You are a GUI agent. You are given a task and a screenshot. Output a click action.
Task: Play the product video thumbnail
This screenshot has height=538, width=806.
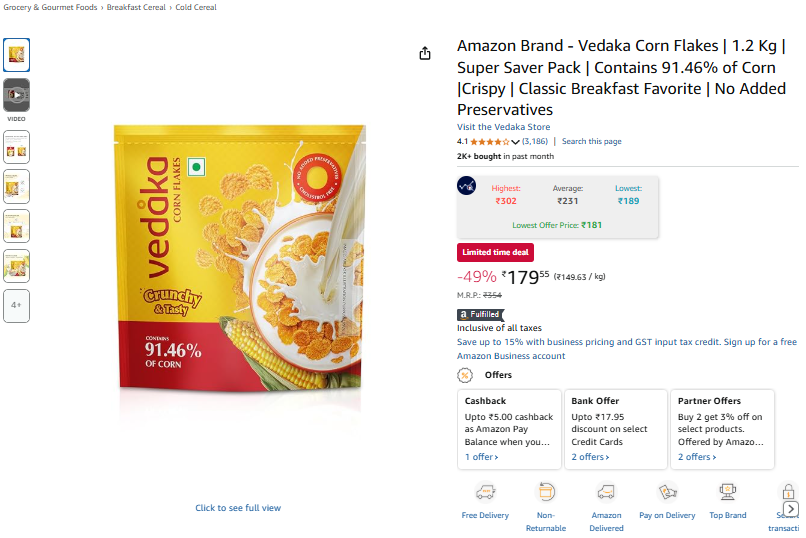(16, 95)
